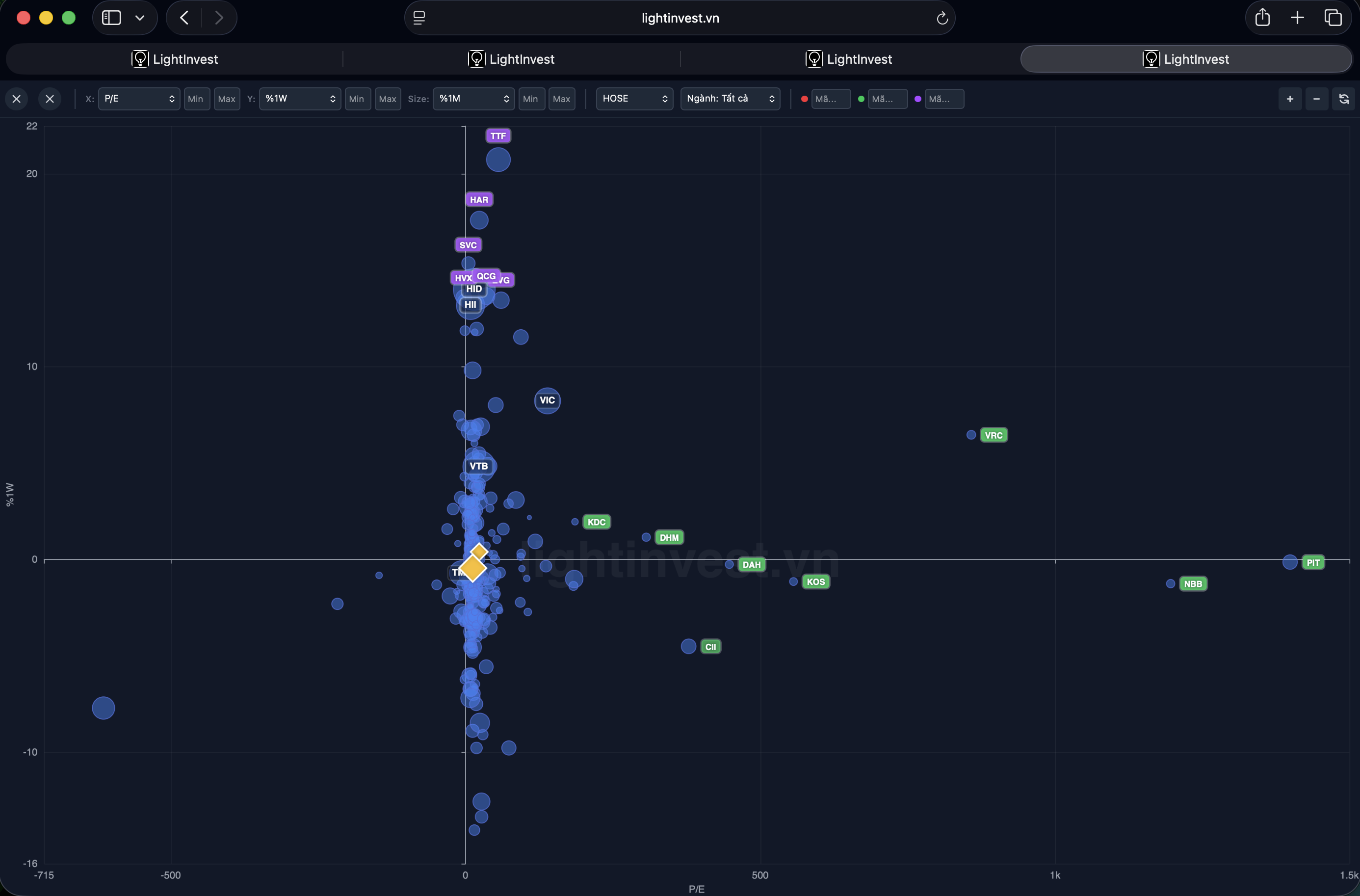Image resolution: width=1360 pixels, height=896 pixels.
Task: Switch to the first LightInvest tab
Action: [x=175, y=59]
